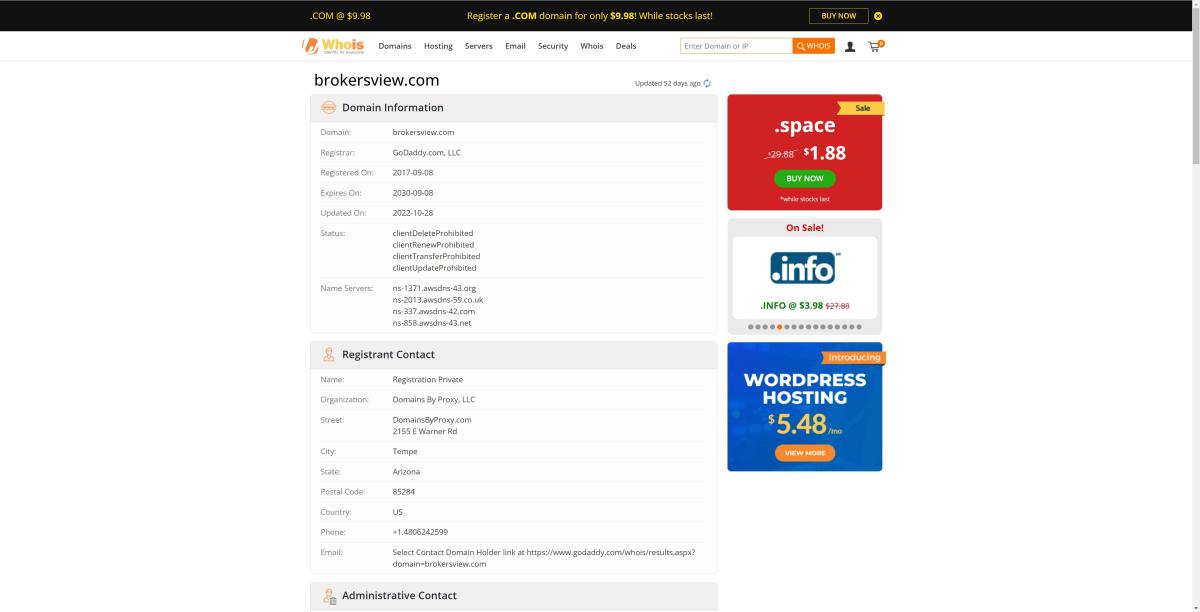Click the magnifier WHOIS search button
This screenshot has height=612, width=1200.
pos(812,45)
